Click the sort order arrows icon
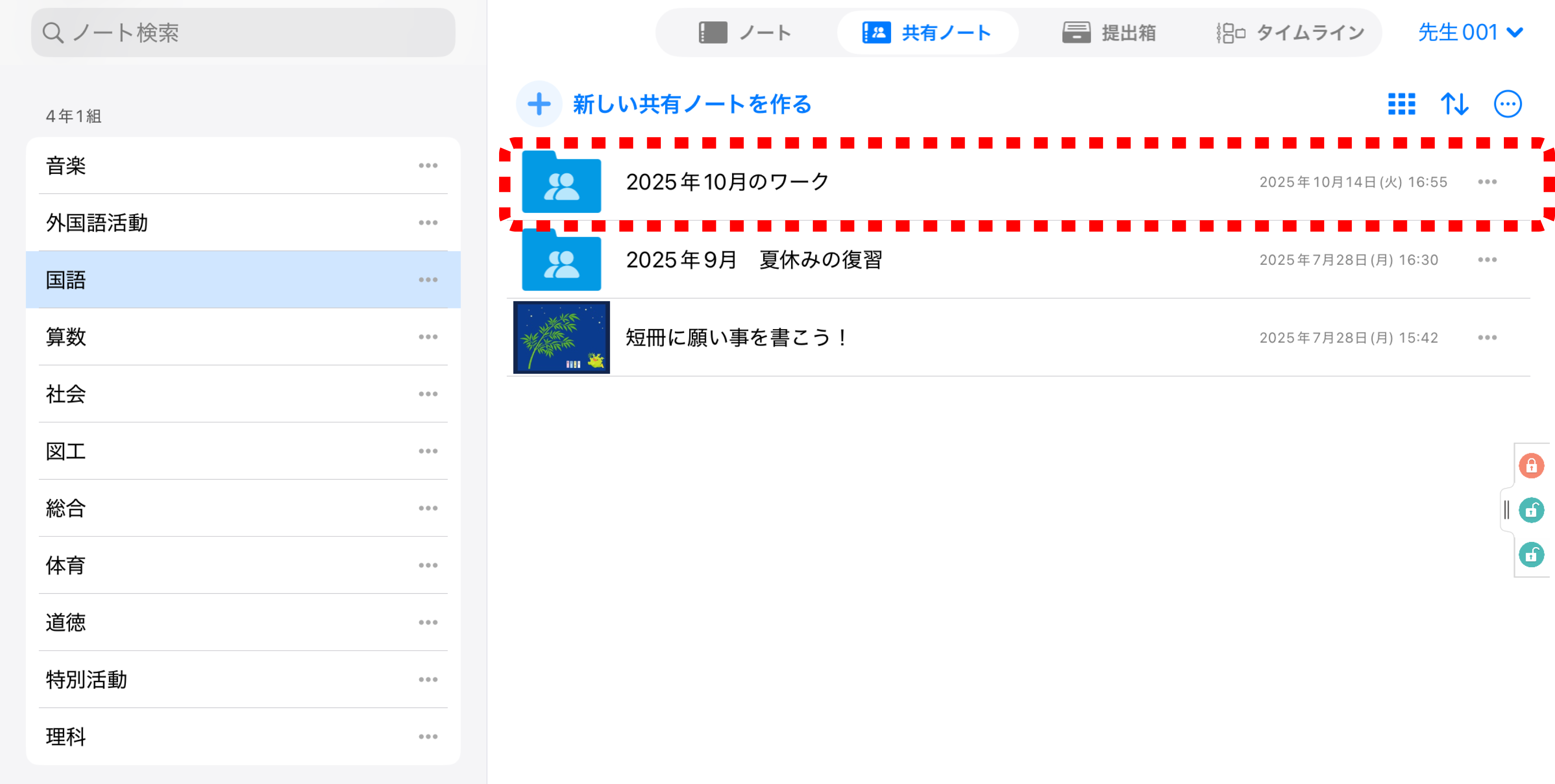The height and width of the screenshot is (784, 1555). 1454,104
